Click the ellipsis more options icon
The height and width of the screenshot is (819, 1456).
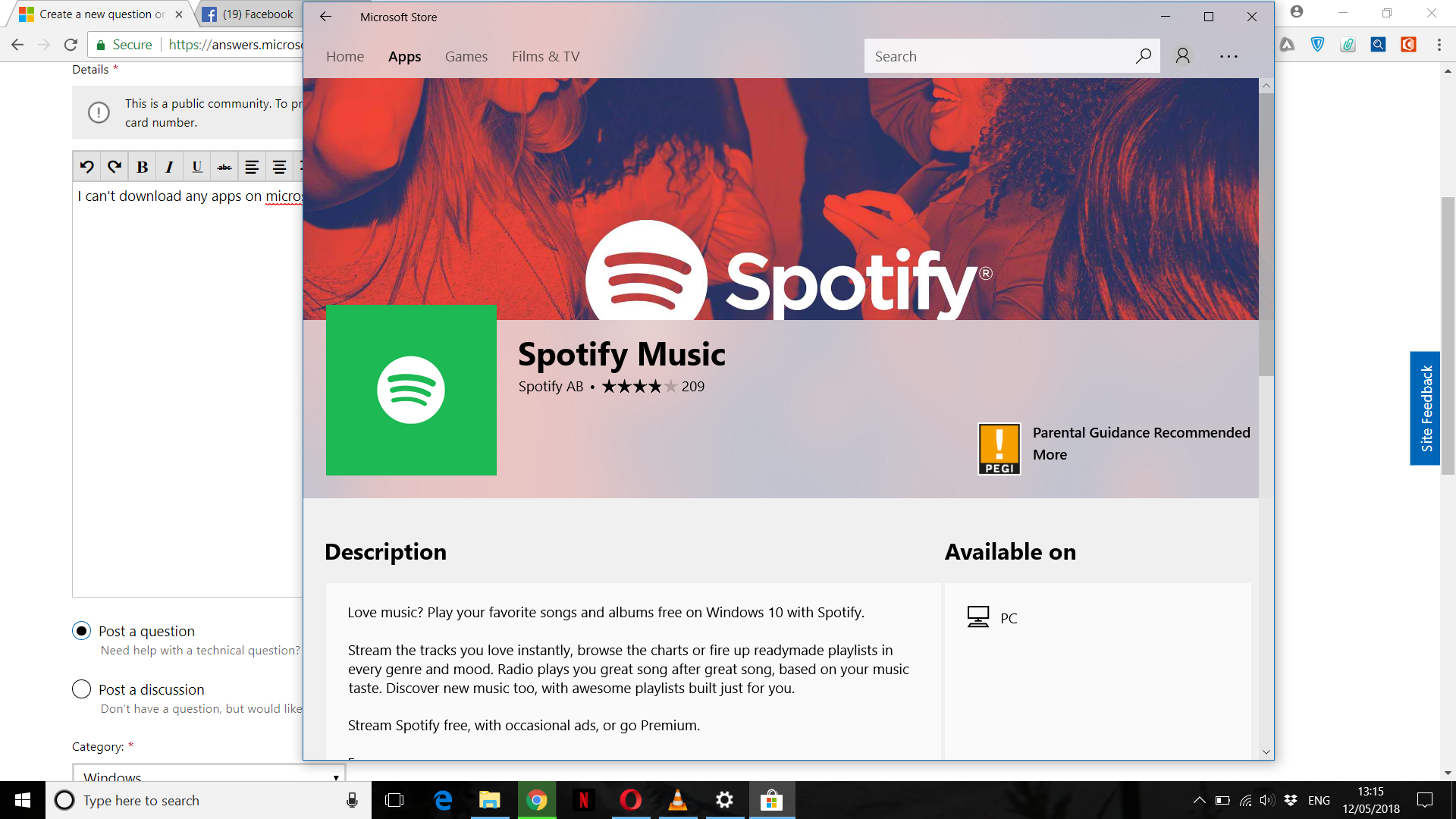[x=1228, y=56]
